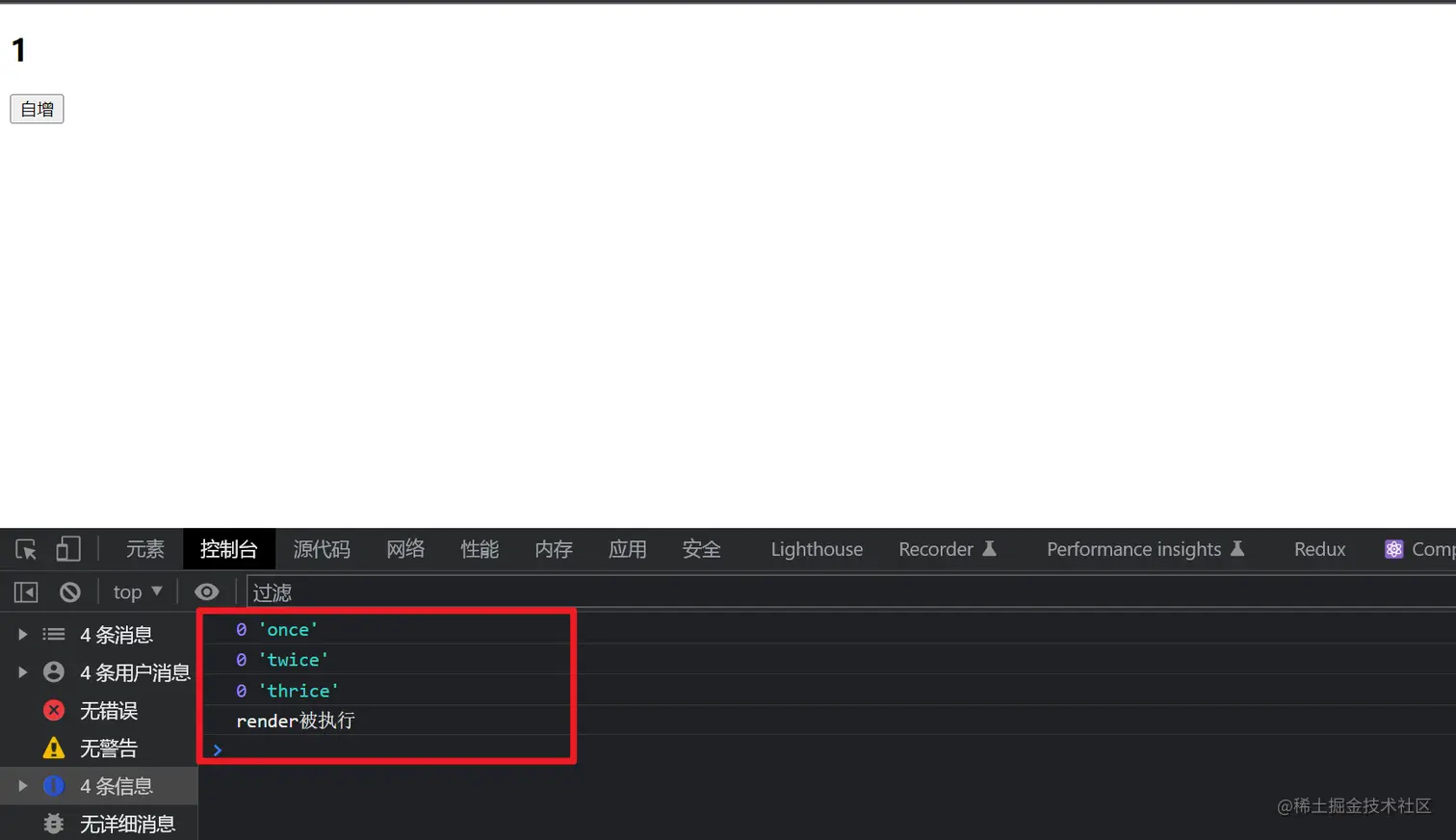The height and width of the screenshot is (840, 1456).
Task: Activate the inspect element picker icon
Action: coord(26,549)
